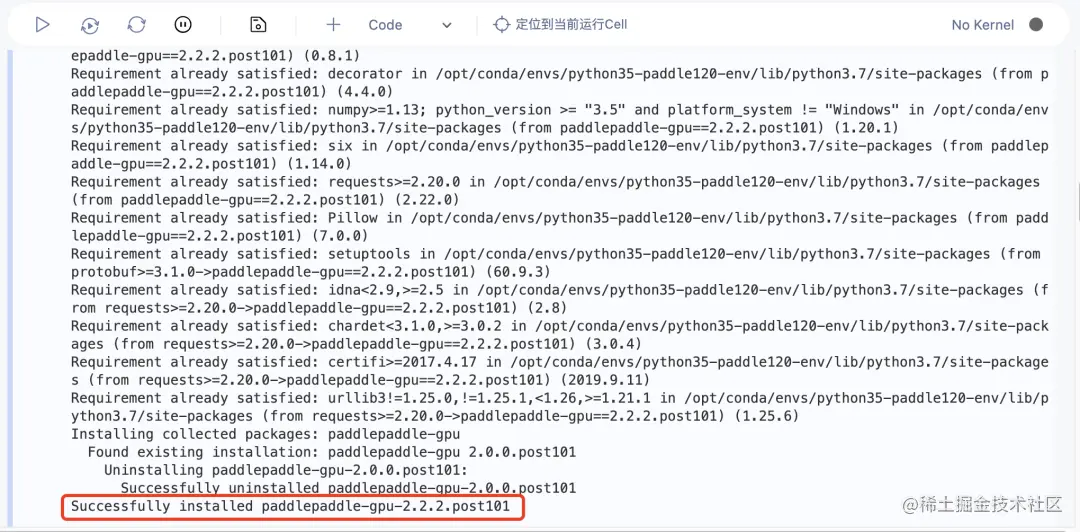Click the No Kernel label
This screenshot has width=1080, height=532.
[982, 25]
